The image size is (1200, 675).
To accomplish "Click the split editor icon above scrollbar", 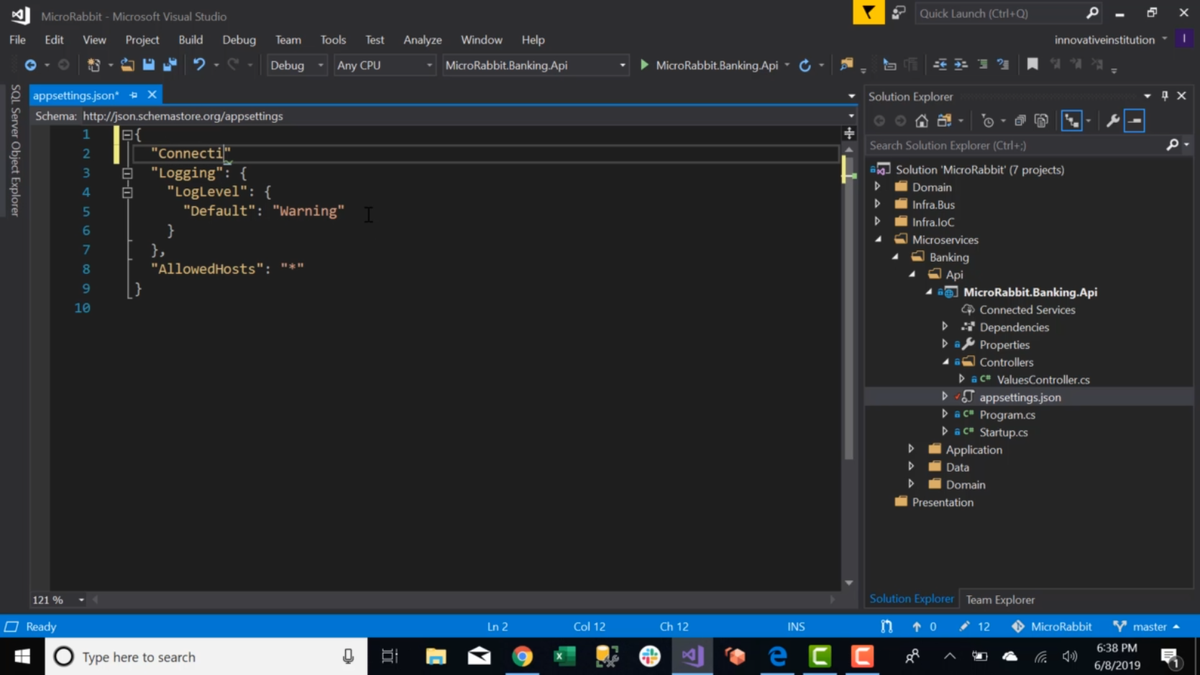I will [x=849, y=132].
